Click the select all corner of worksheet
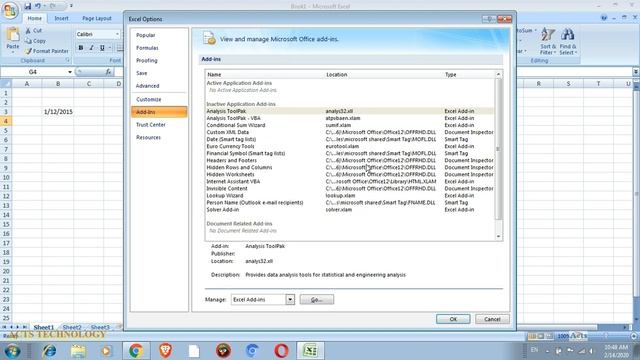This screenshot has height=360, width=640. tap(6, 84)
